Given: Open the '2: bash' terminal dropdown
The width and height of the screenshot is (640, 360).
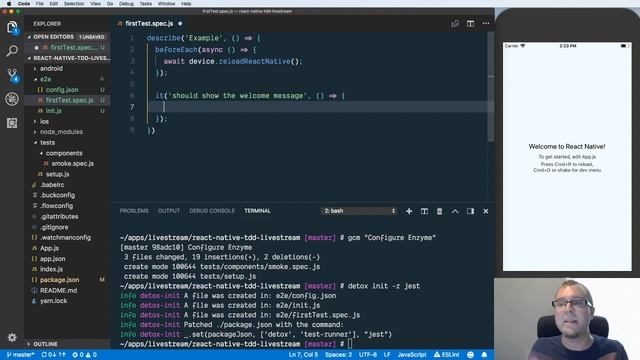Looking at the screenshot, I should click(x=359, y=211).
